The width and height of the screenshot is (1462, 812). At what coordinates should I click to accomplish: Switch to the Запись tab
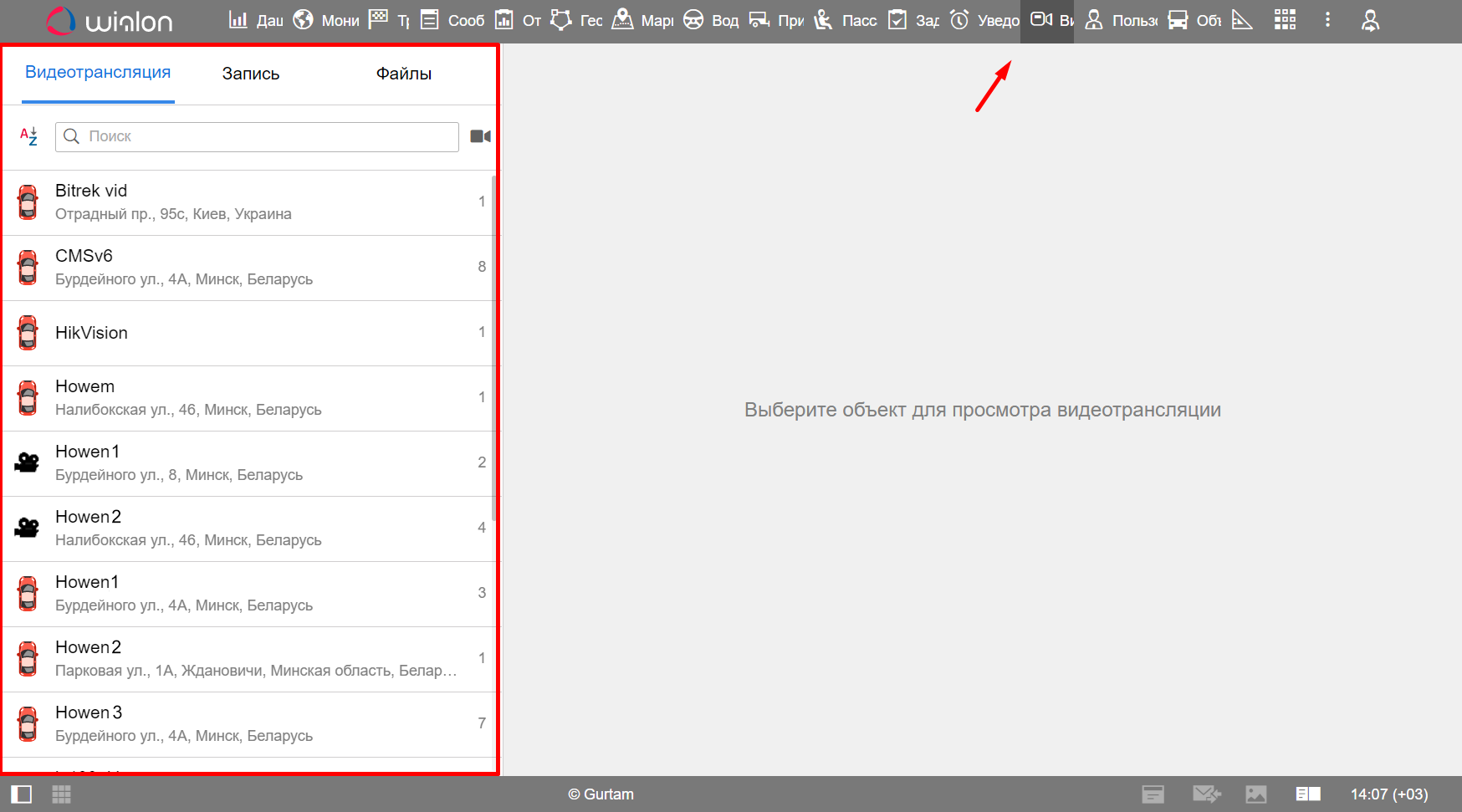pyautogui.click(x=251, y=74)
